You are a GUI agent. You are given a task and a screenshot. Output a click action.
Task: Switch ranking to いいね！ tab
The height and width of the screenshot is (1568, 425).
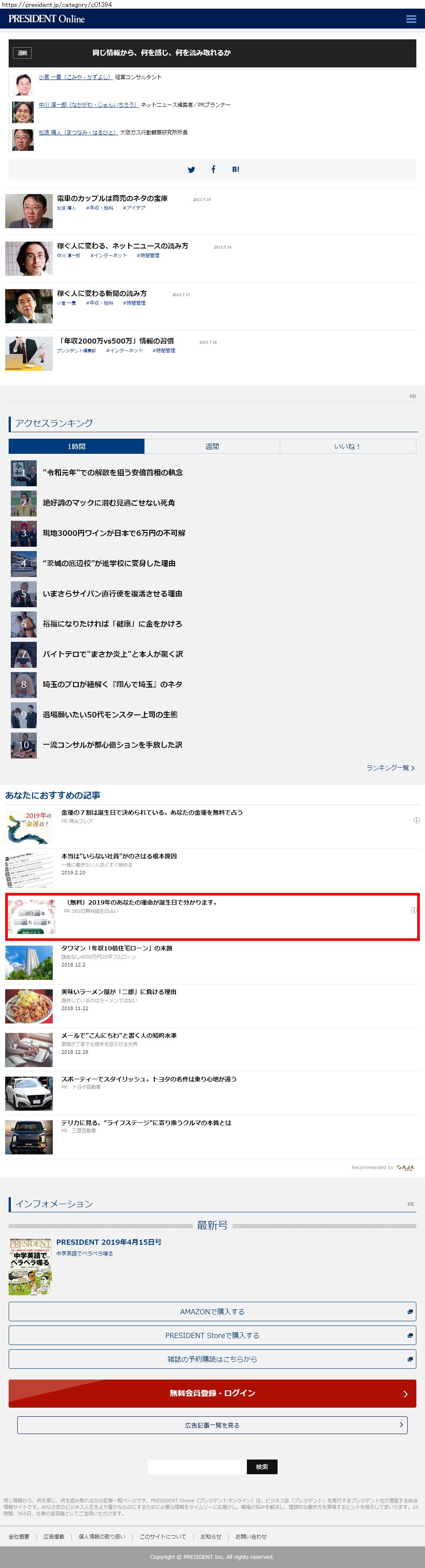point(348,446)
